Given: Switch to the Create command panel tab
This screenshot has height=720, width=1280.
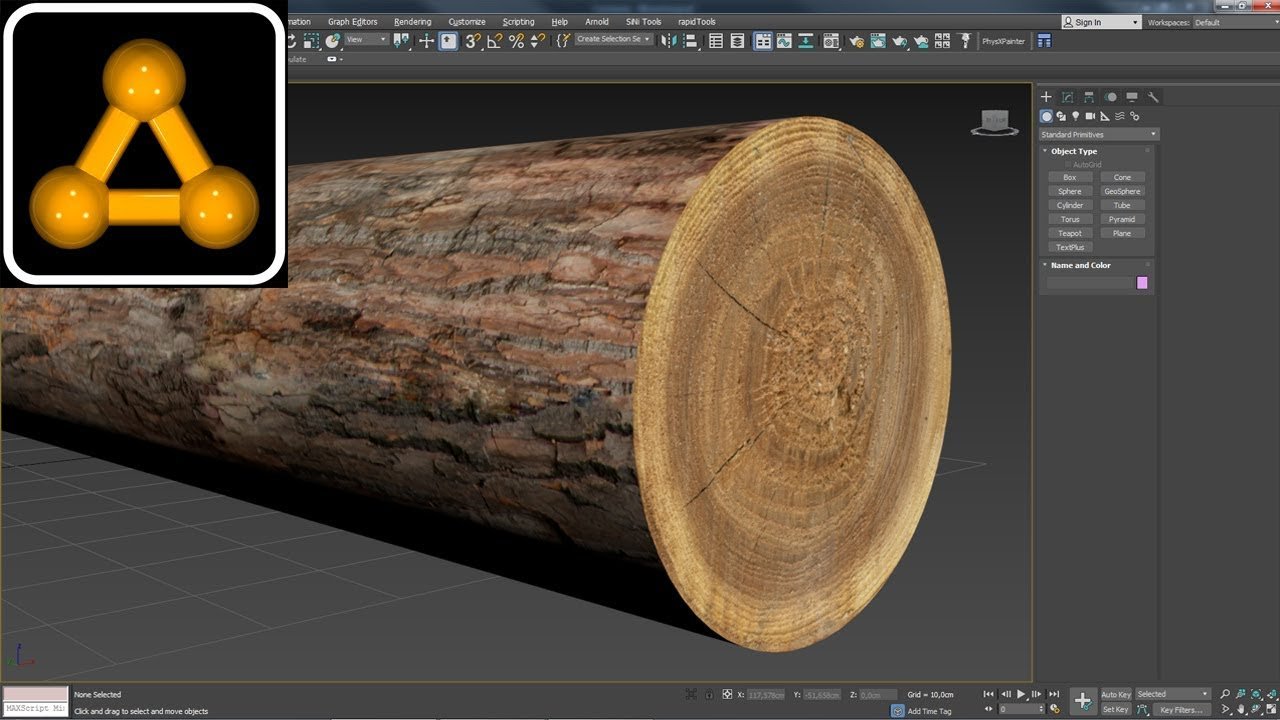Looking at the screenshot, I should point(1046,97).
